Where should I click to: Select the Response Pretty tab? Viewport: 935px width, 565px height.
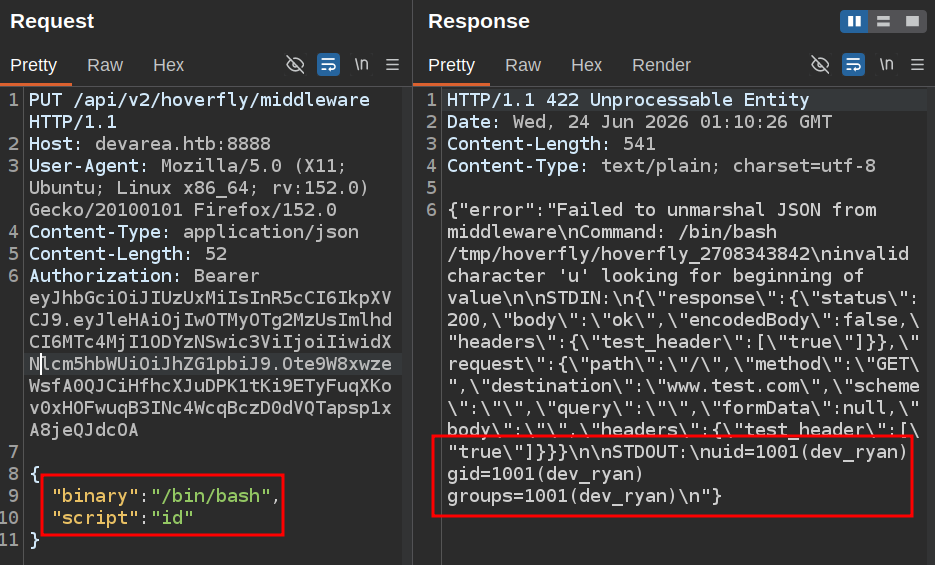pos(451,65)
